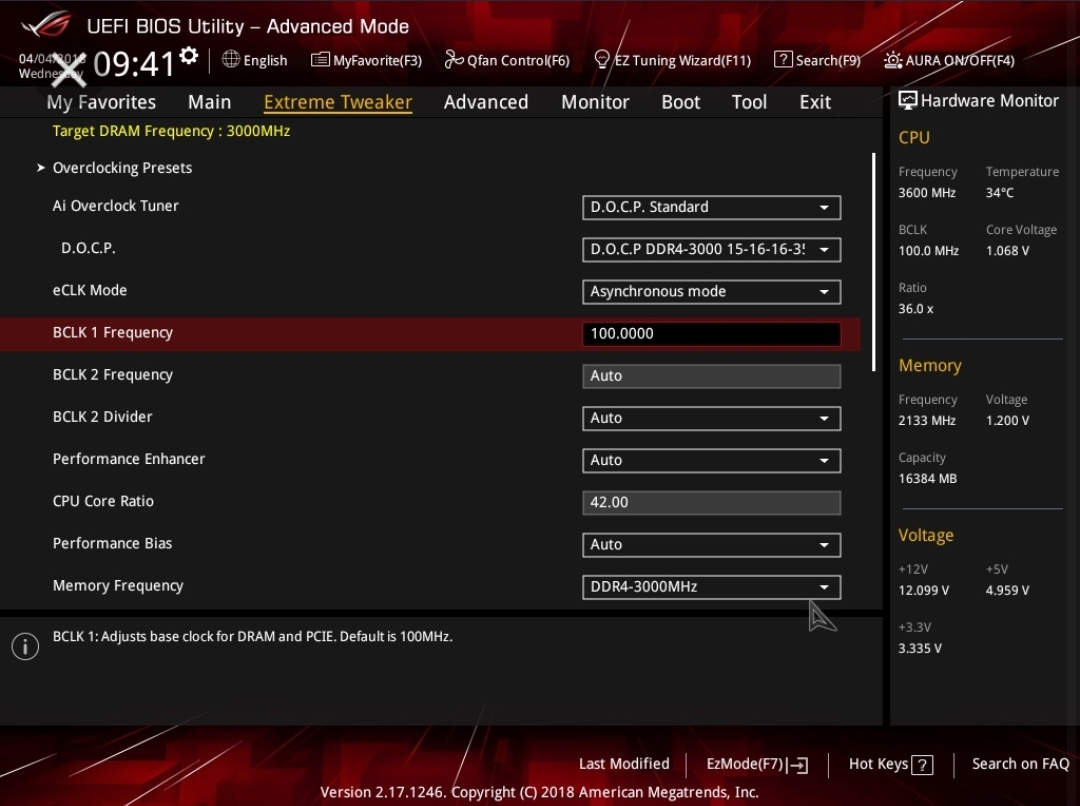Click +5V reading 4.959 V

1007,590
